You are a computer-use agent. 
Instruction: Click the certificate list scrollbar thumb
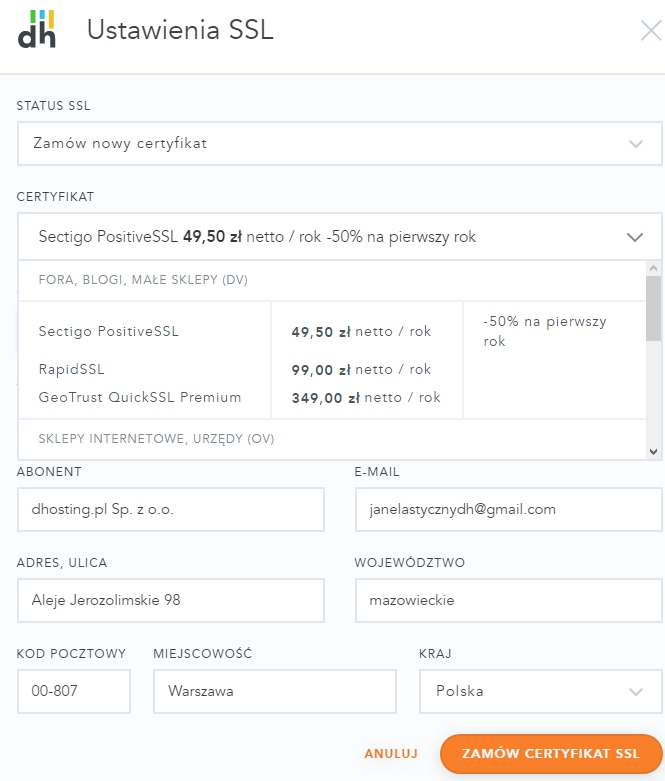tap(654, 309)
